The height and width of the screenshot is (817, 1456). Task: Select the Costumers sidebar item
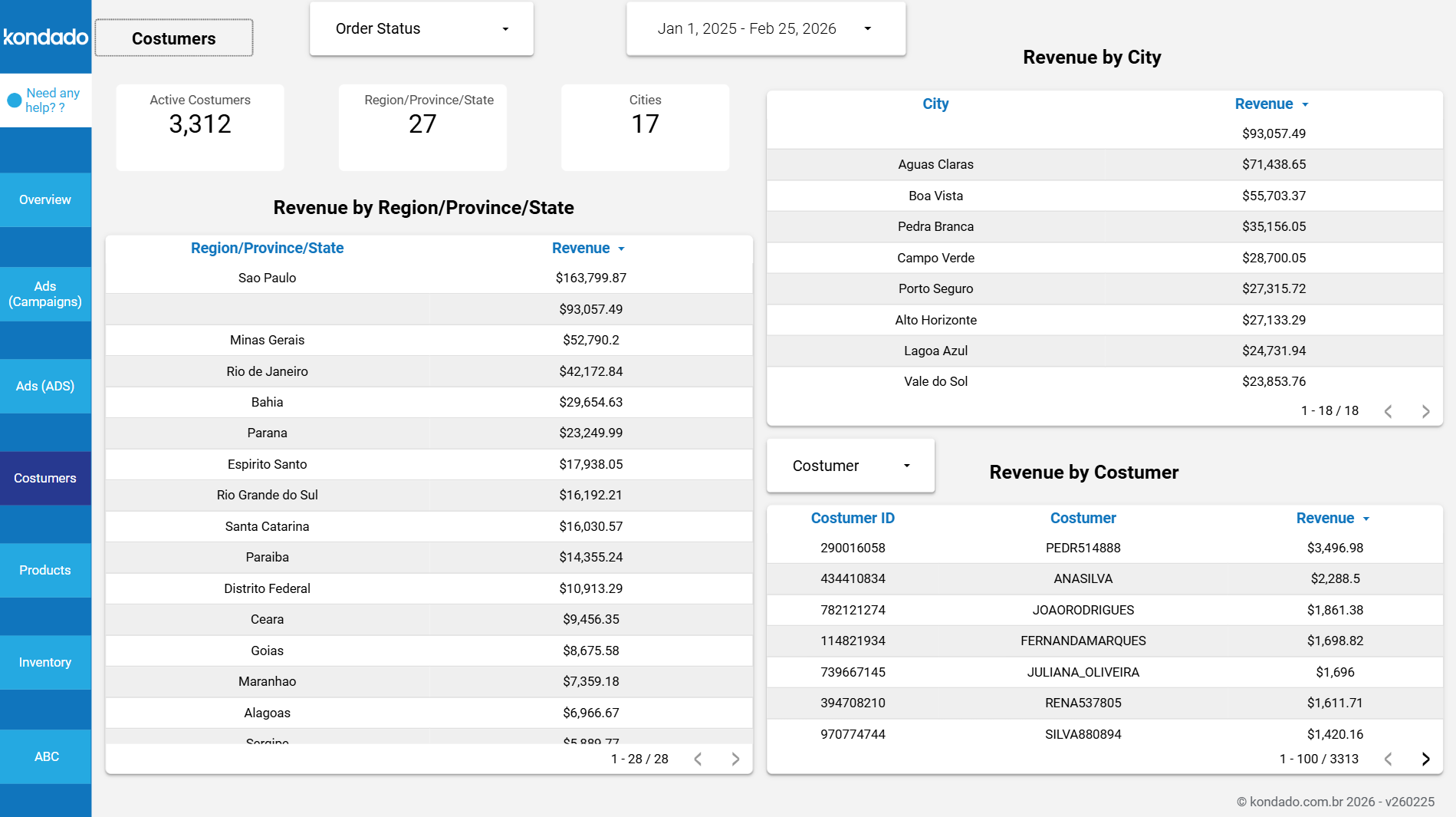pyautogui.click(x=45, y=478)
